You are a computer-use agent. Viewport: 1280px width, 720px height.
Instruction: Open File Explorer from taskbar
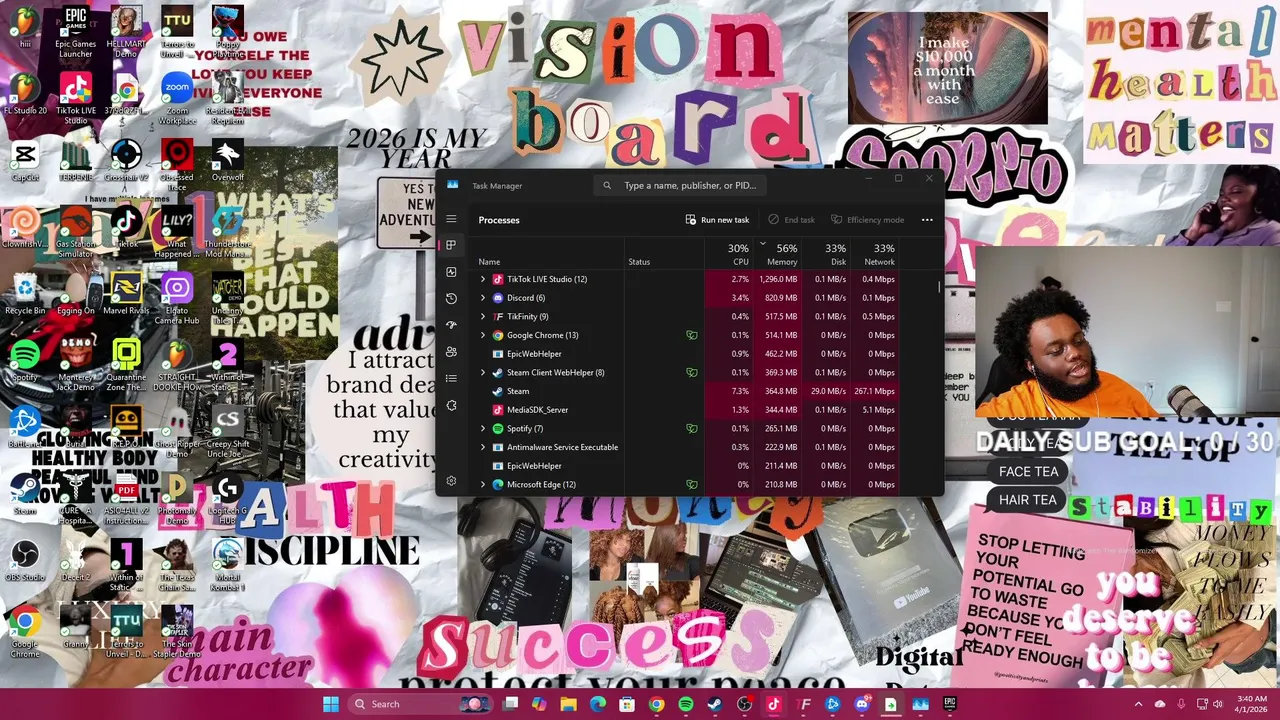pyautogui.click(x=568, y=704)
